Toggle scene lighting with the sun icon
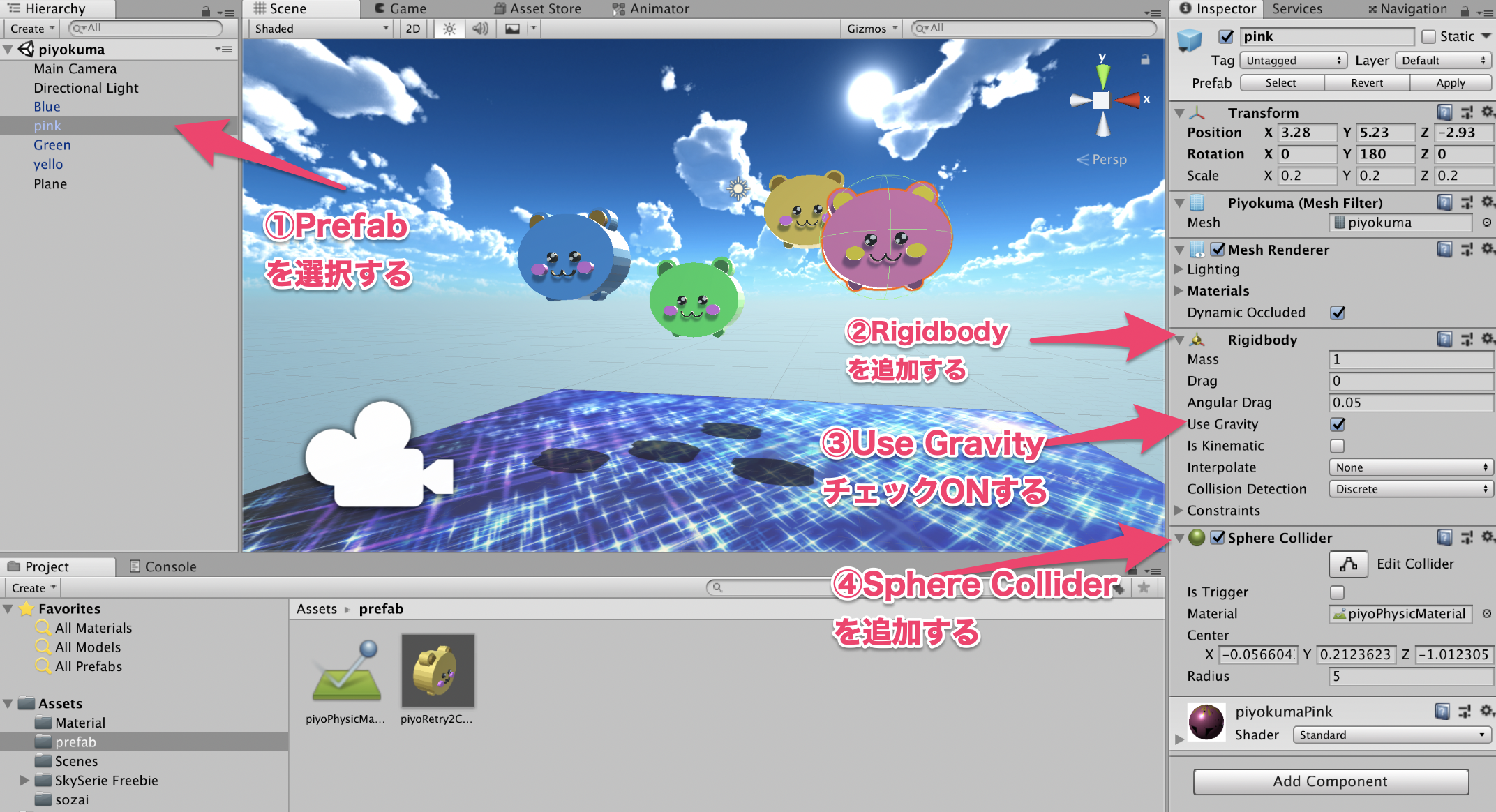The width and height of the screenshot is (1496, 812). tap(449, 29)
